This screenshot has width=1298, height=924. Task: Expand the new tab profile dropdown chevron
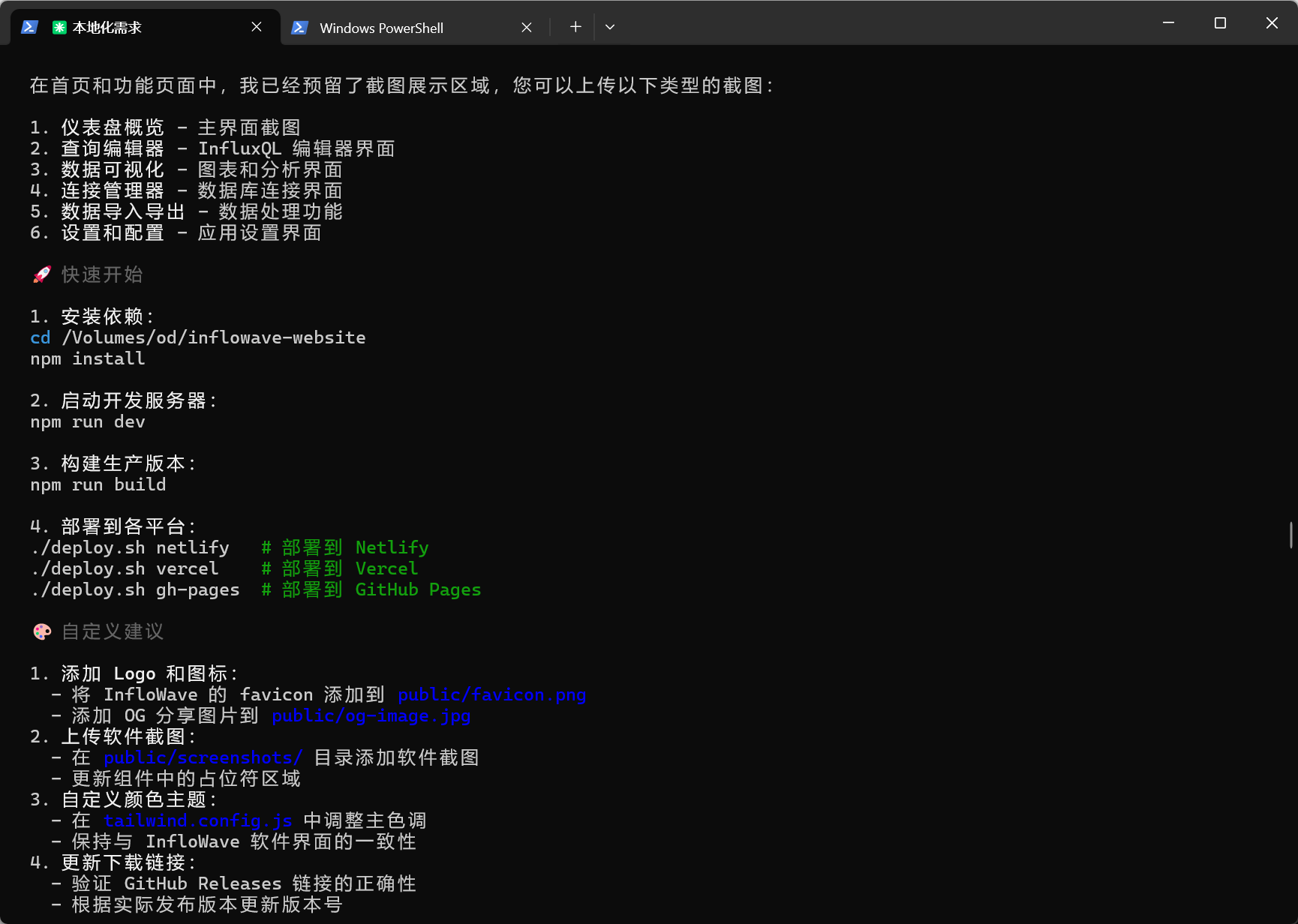[610, 27]
